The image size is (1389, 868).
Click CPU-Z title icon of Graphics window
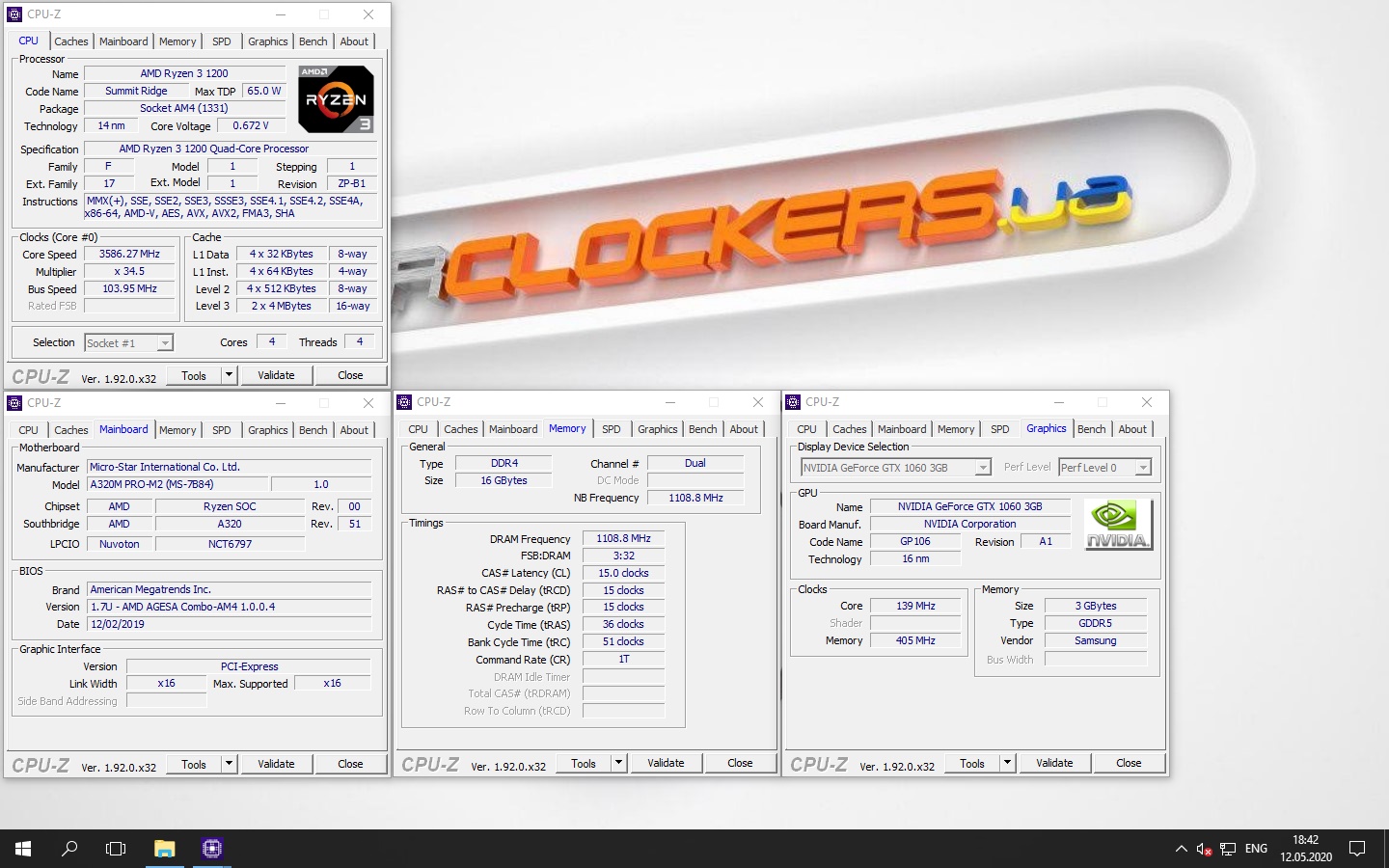click(x=794, y=402)
